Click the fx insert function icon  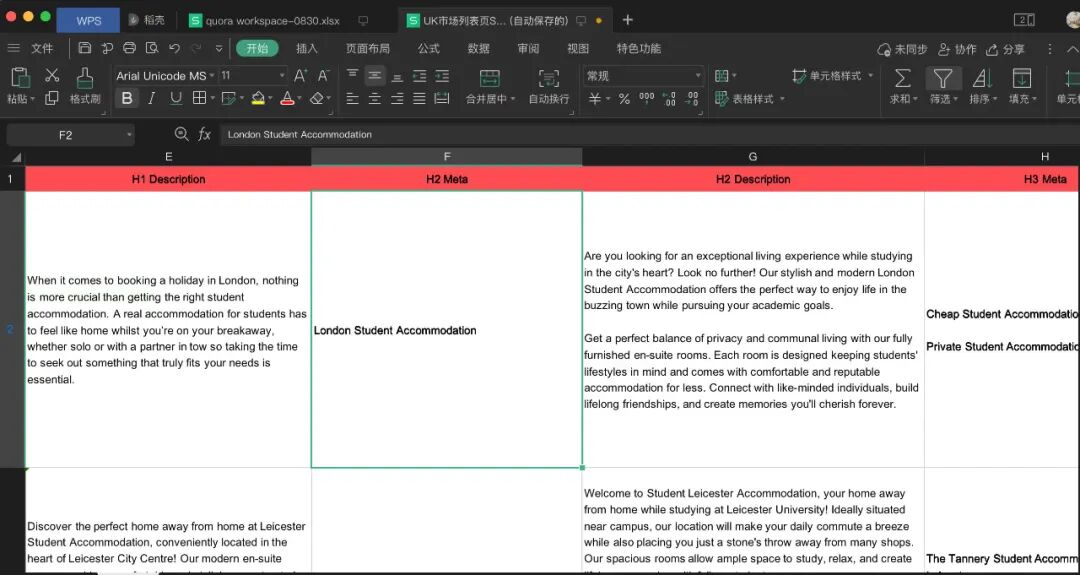(x=204, y=134)
